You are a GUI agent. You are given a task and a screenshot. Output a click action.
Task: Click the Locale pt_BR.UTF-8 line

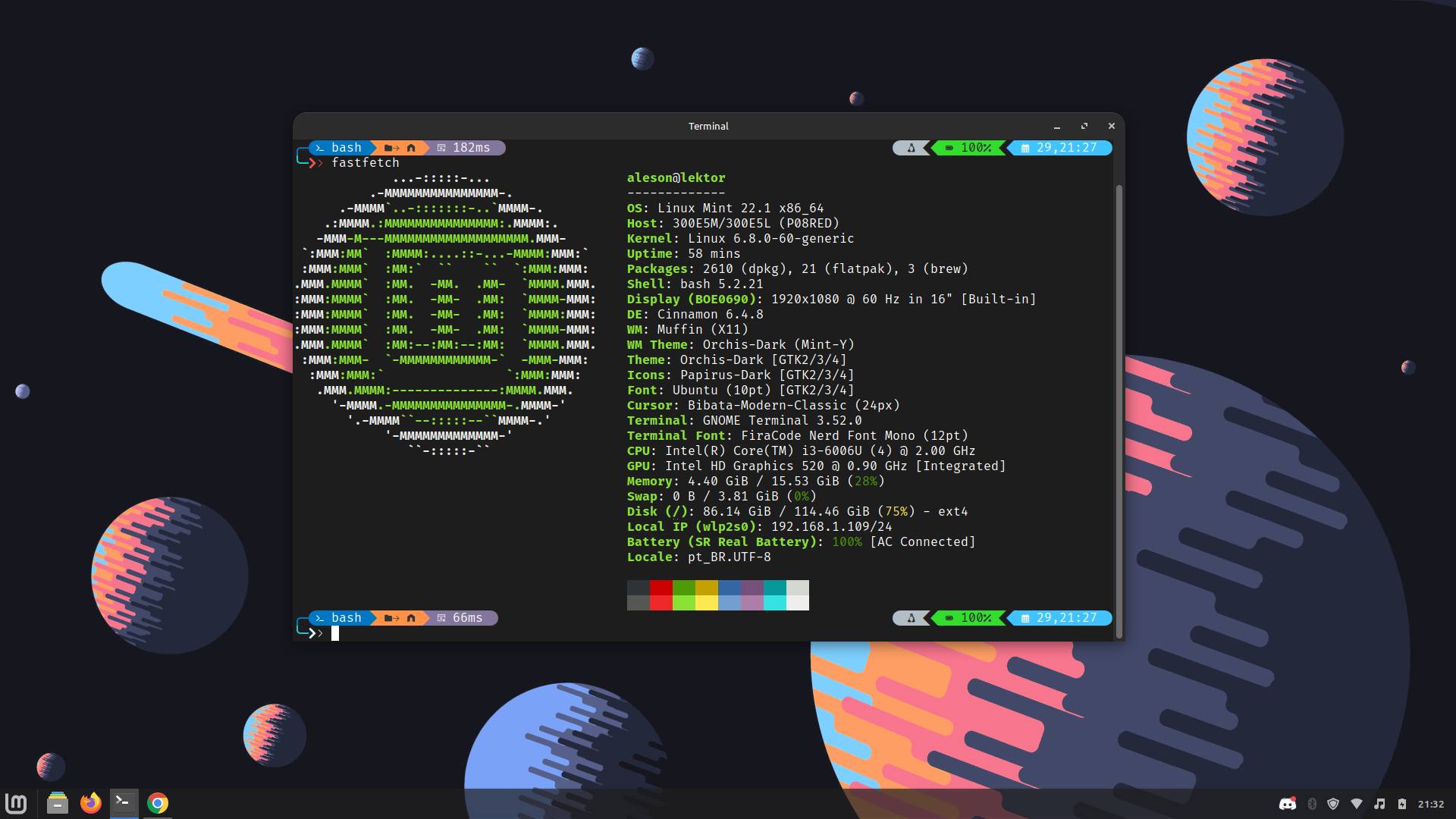(x=699, y=557)
